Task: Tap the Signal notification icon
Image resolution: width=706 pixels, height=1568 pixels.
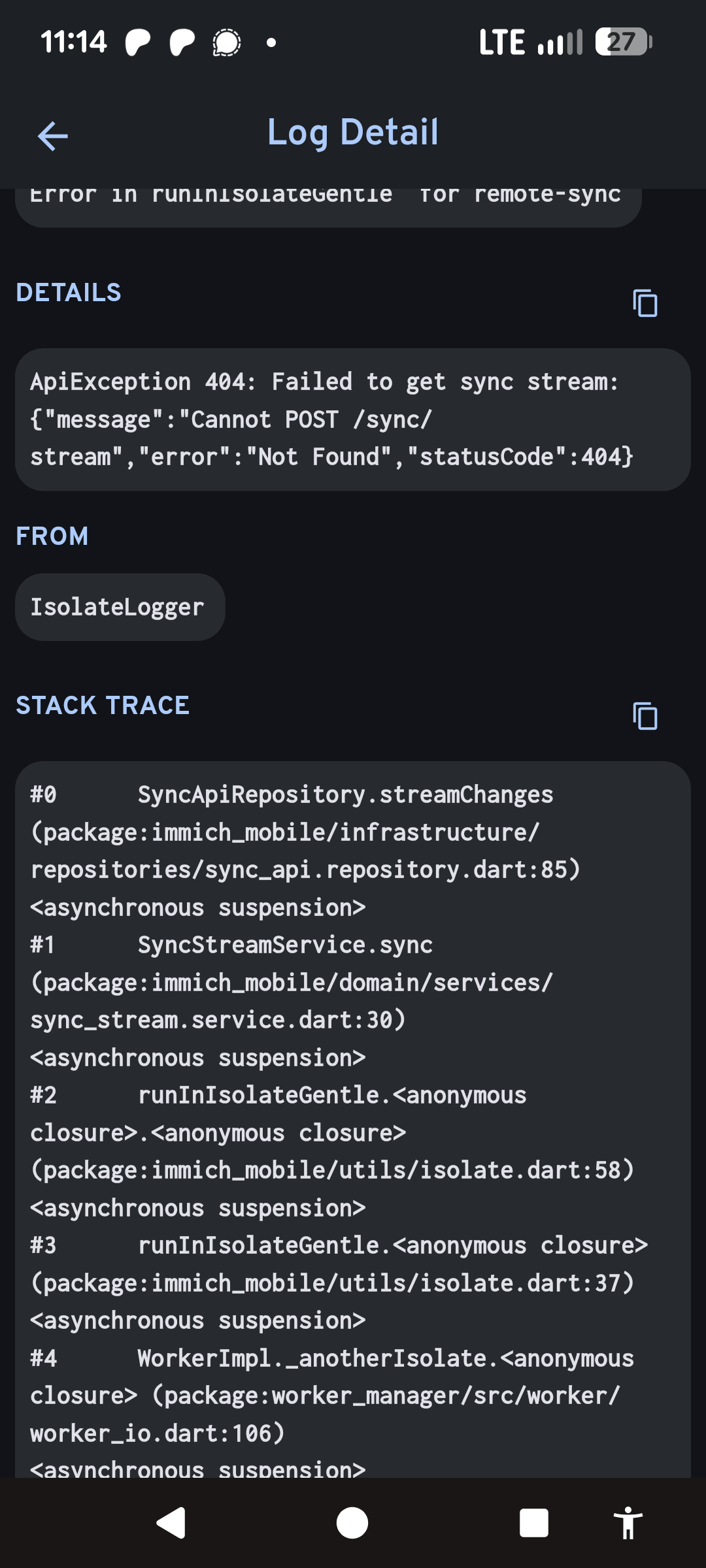Action: [227, 43]
